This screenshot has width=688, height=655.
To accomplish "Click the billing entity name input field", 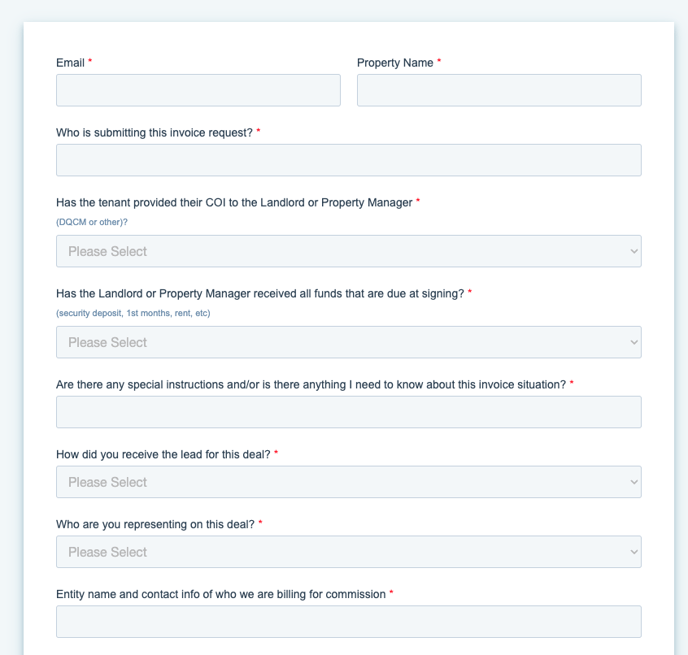I will pyautogui.click(x=348, y=621).
